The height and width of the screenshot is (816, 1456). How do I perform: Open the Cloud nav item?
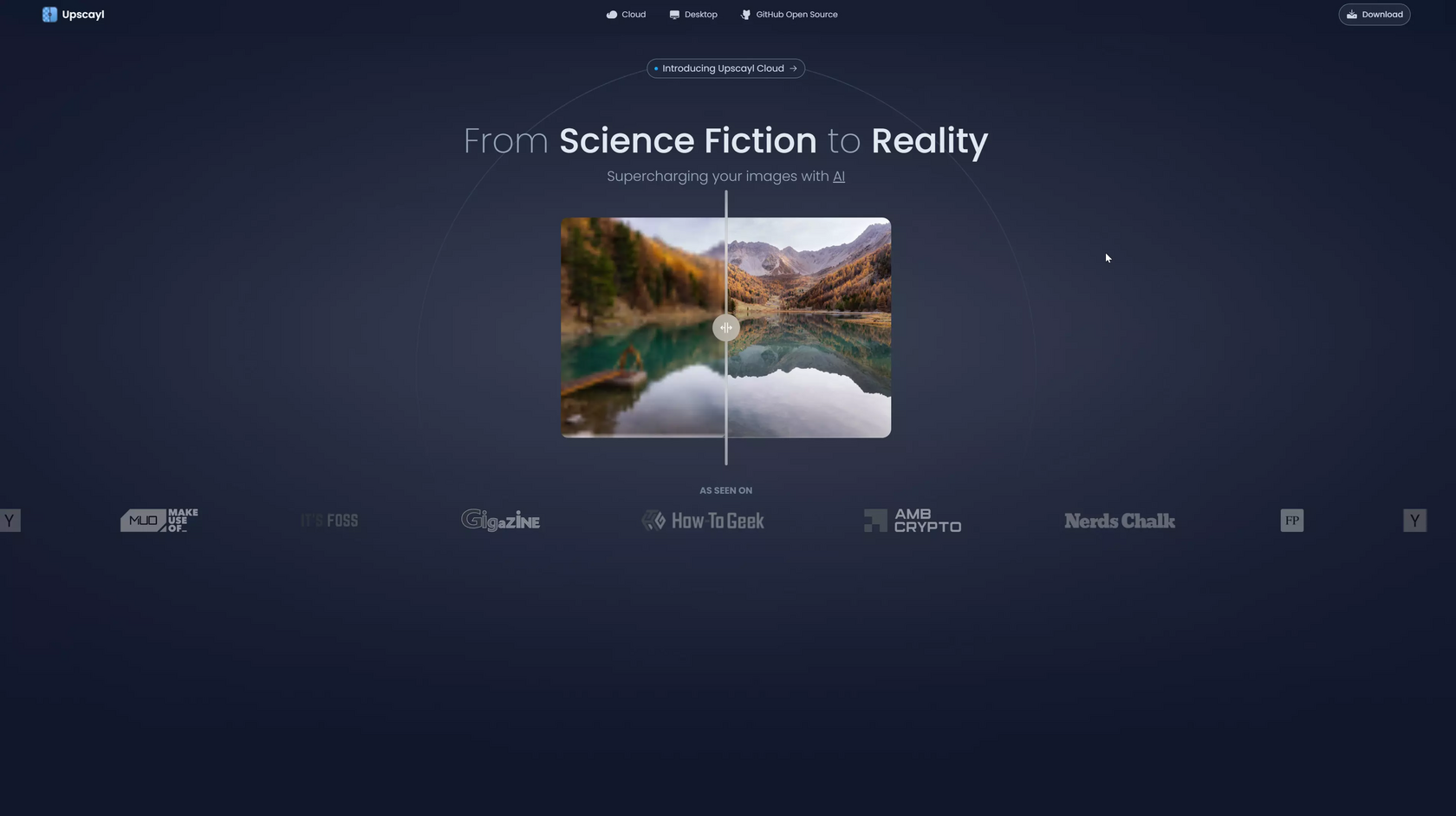pyautogui.click(x=626, y=15)
